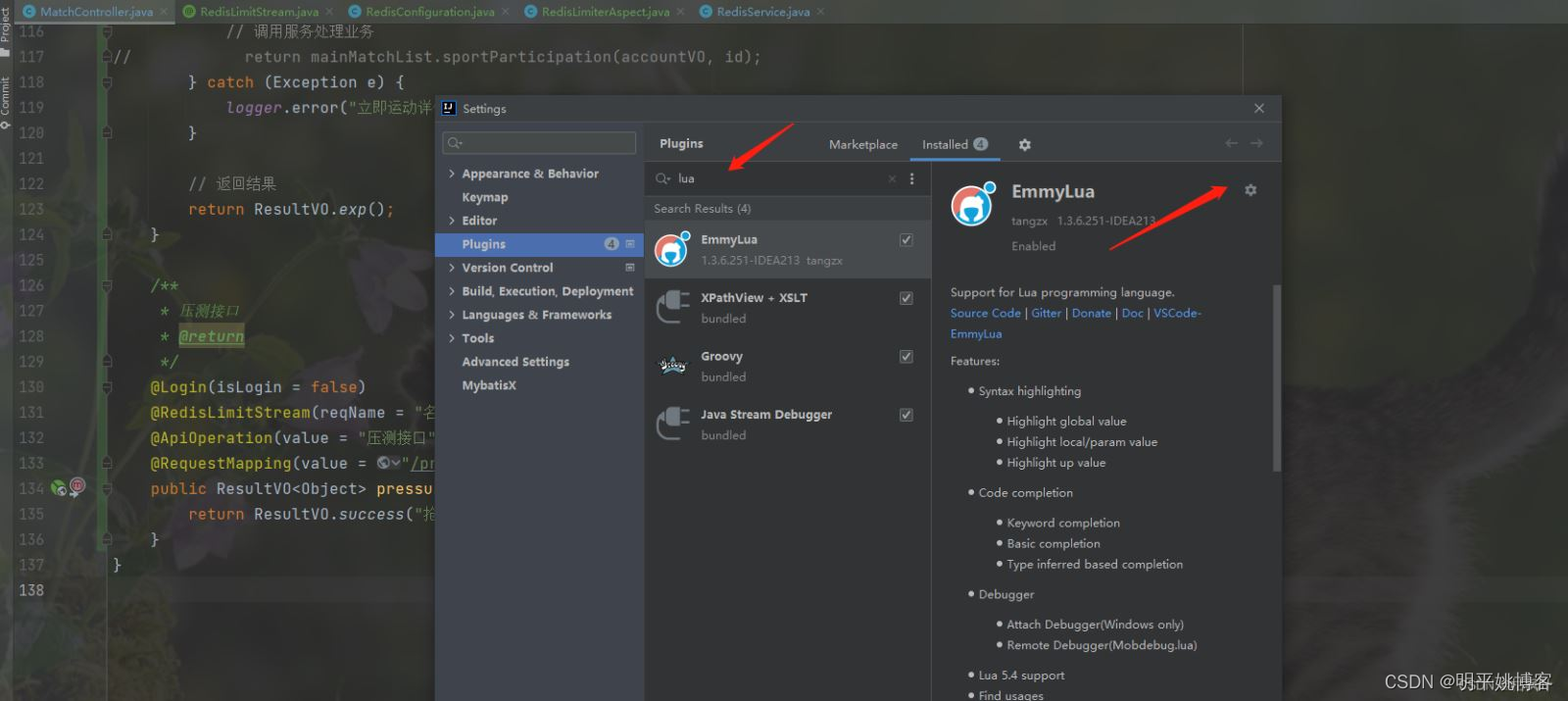1568x701 pixels.
Task: Click the EmmyLua plugin list icon
Action: (672, 249)
